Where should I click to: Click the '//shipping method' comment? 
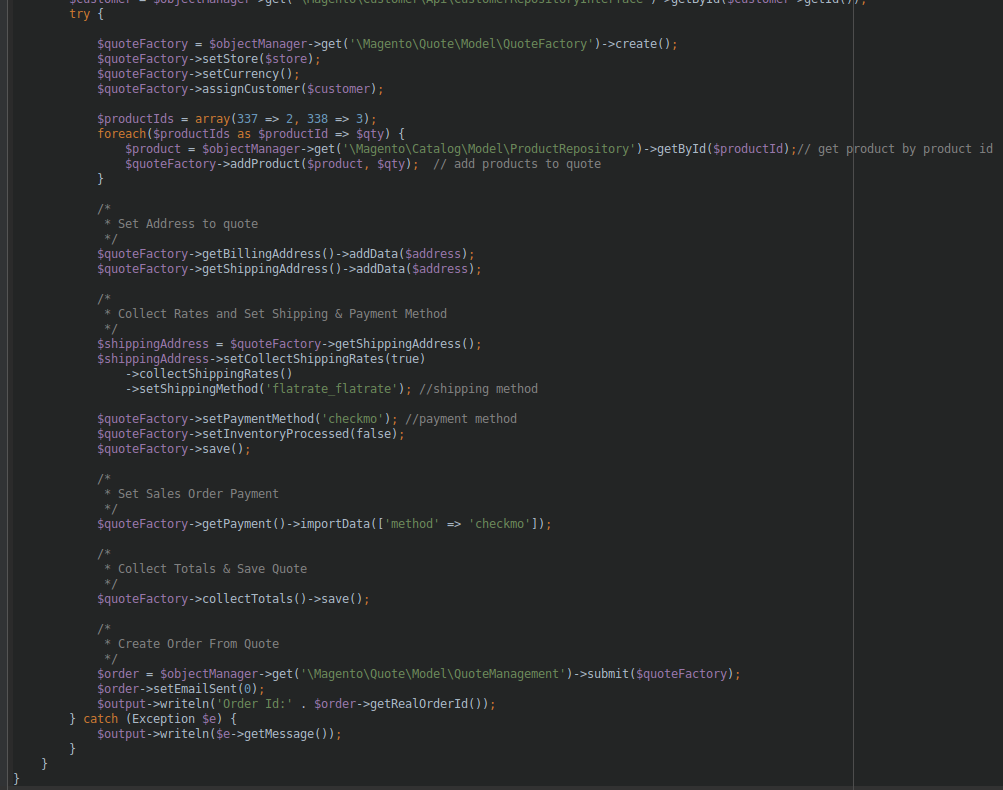[478, 389]
